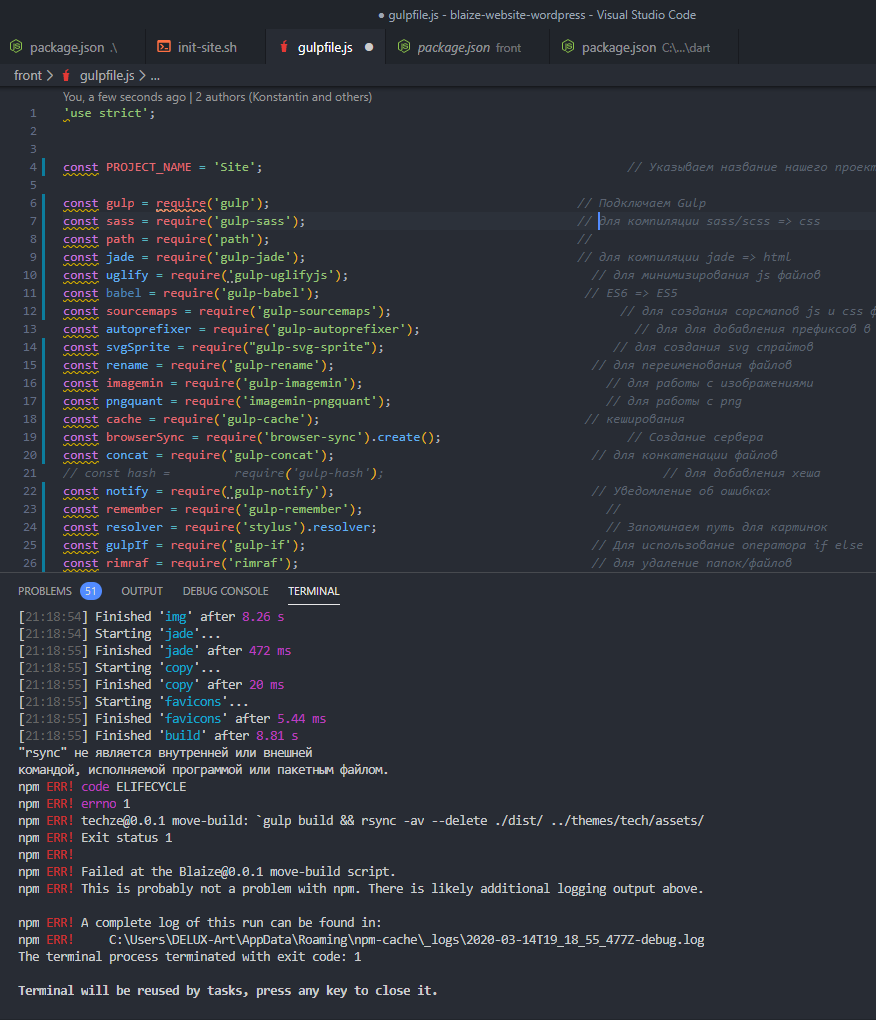Click terminal line "Starting 'favicons'..."
The image size is (876, 1020).
tap(133, 701)
